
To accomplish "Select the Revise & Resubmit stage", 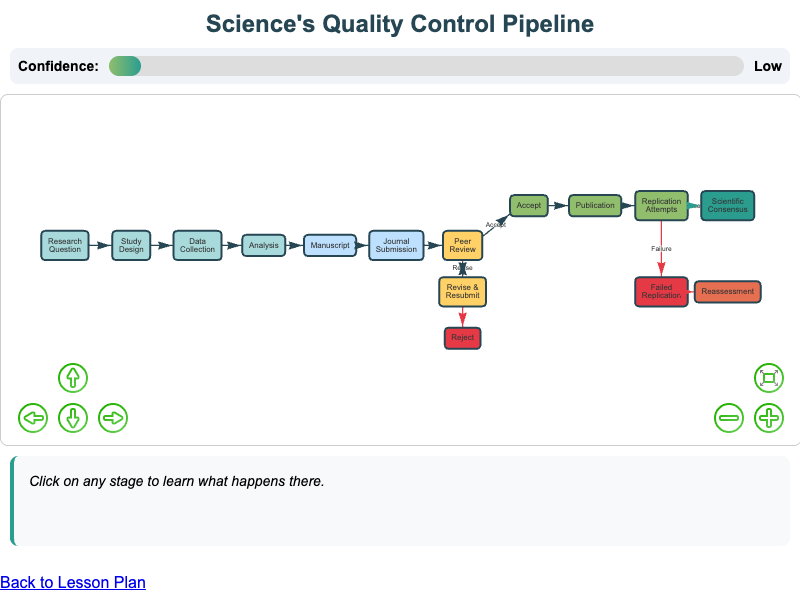I will click(x=462, y=291).
